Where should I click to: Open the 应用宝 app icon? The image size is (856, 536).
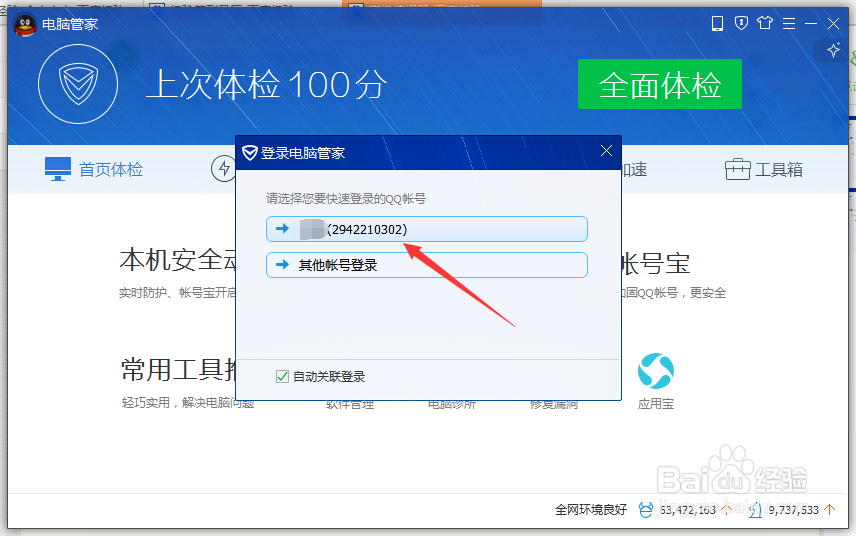pos(656,371)
